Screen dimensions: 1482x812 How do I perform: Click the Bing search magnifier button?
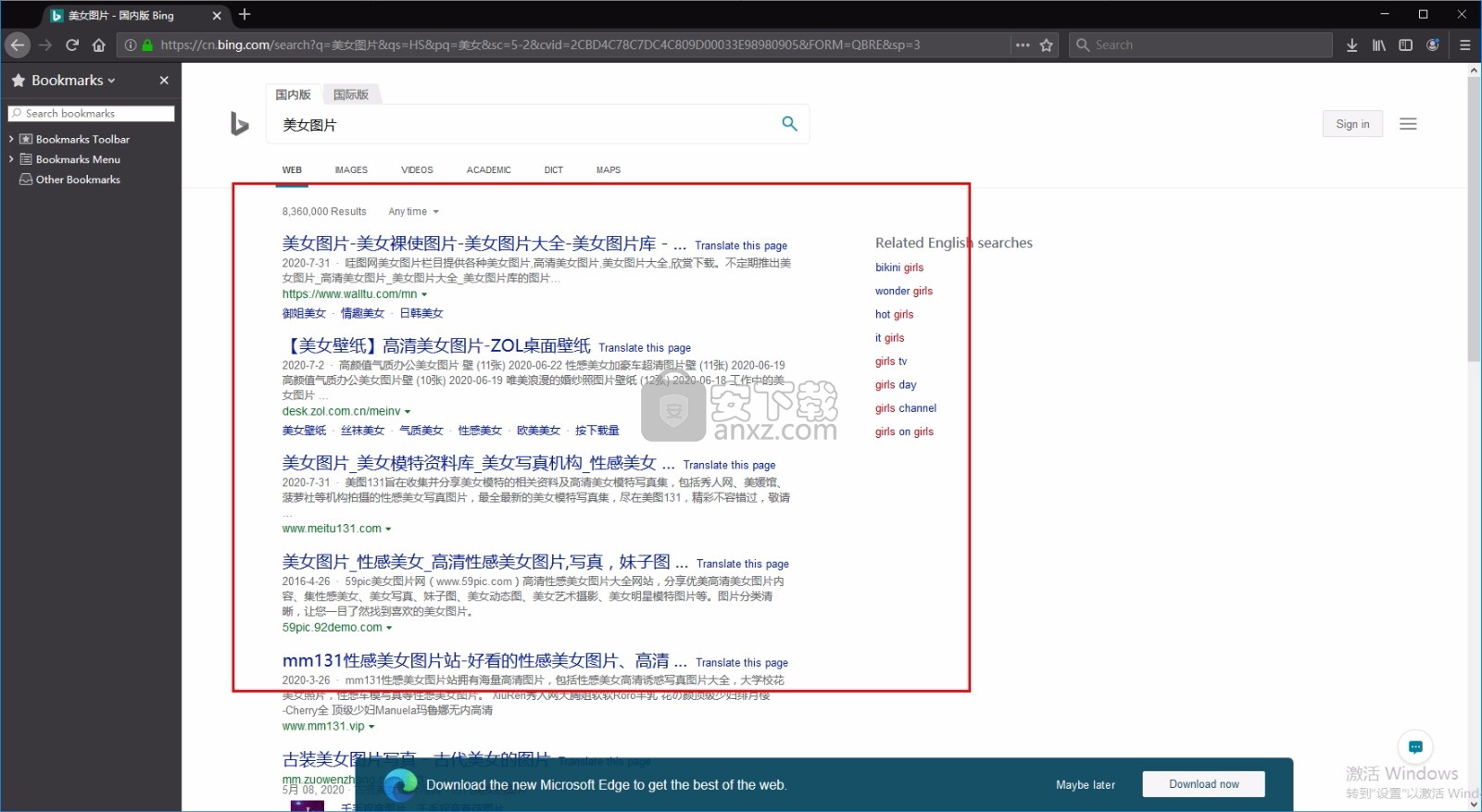(x=789, y=123)
